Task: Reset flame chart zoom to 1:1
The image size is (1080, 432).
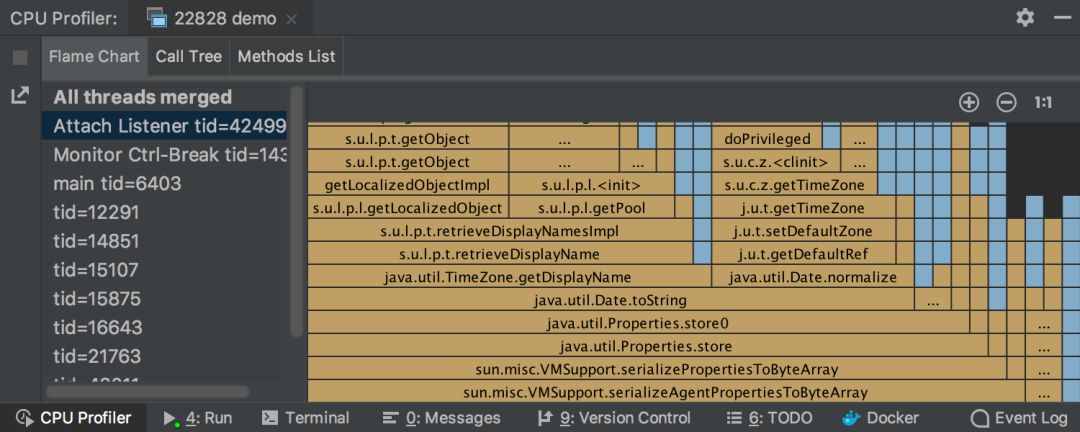Action: pos(1043,102)
